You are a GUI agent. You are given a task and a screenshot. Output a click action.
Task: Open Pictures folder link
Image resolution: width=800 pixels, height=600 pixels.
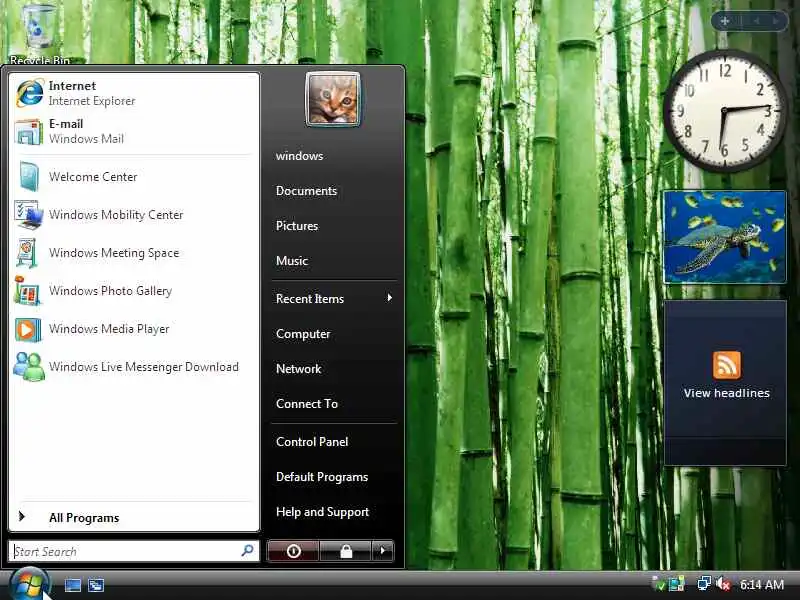(x=297, y=226)
